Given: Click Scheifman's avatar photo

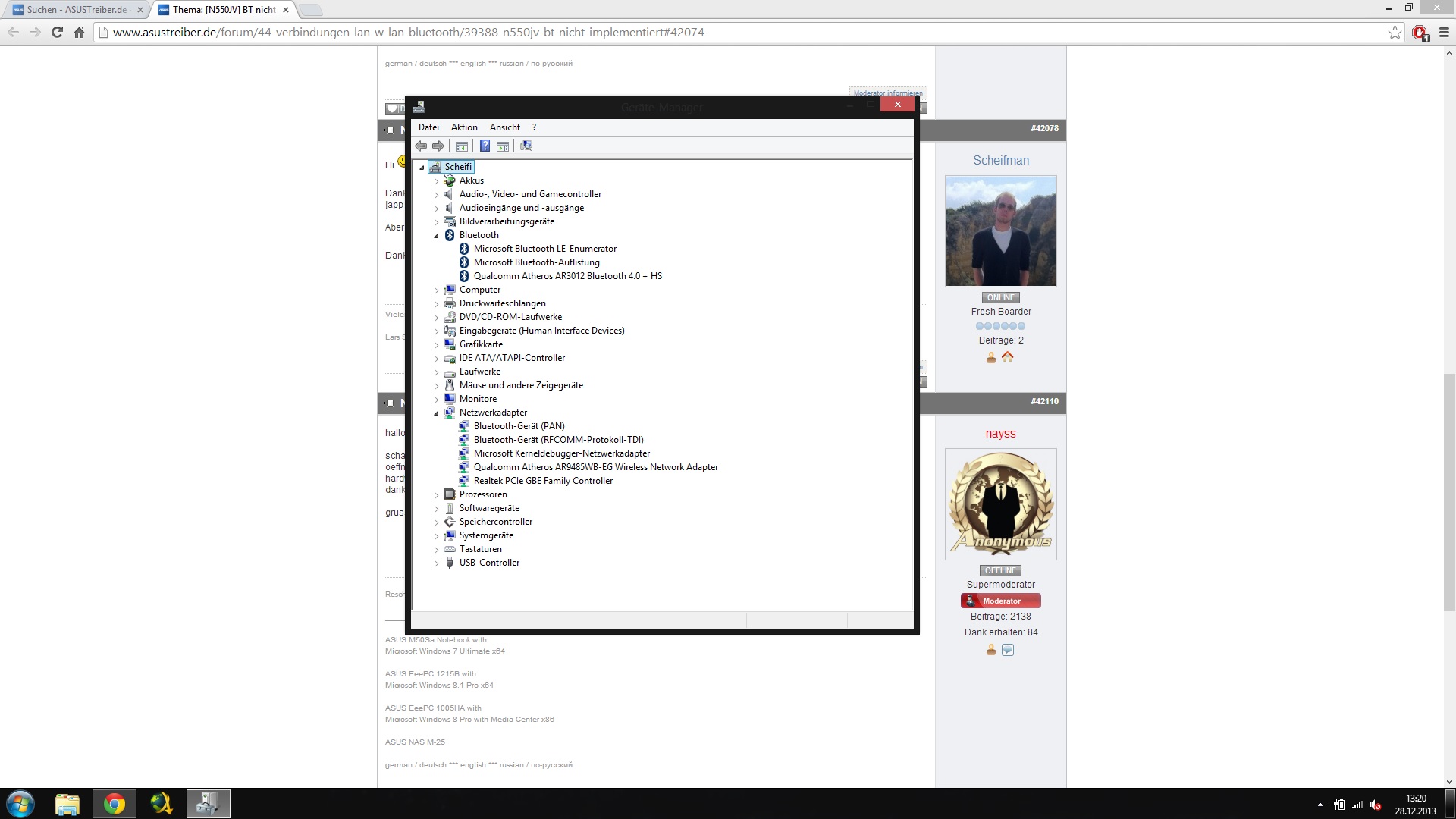Looking at the screenshot, I should pyautogui.click(x=1001, y=231).
